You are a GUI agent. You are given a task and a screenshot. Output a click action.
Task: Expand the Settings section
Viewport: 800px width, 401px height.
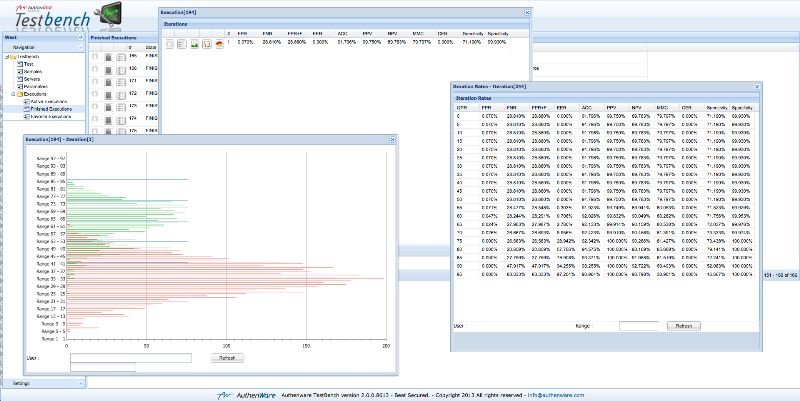tap(80, 383)
